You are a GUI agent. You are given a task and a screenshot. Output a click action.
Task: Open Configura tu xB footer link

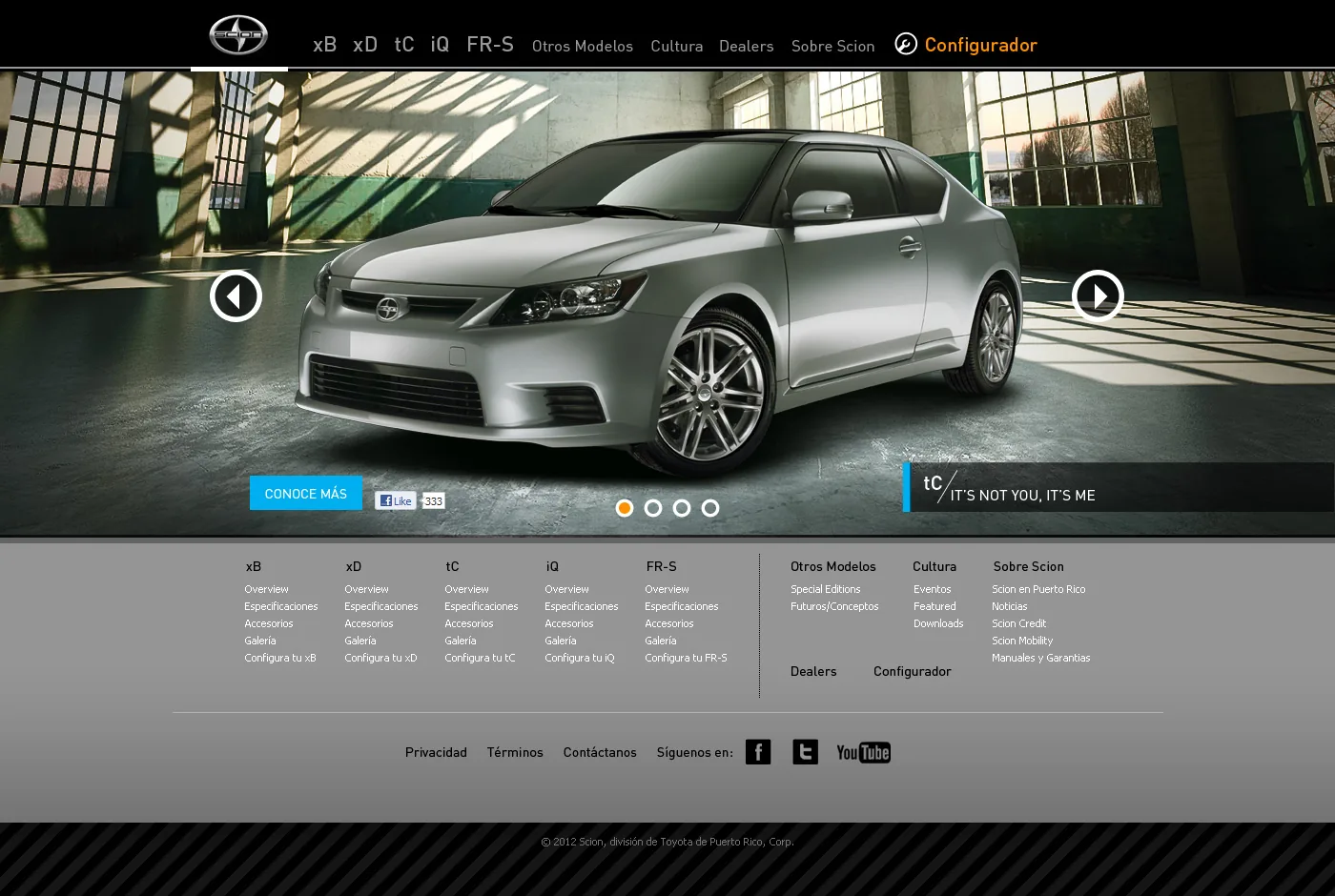[280, 658]
